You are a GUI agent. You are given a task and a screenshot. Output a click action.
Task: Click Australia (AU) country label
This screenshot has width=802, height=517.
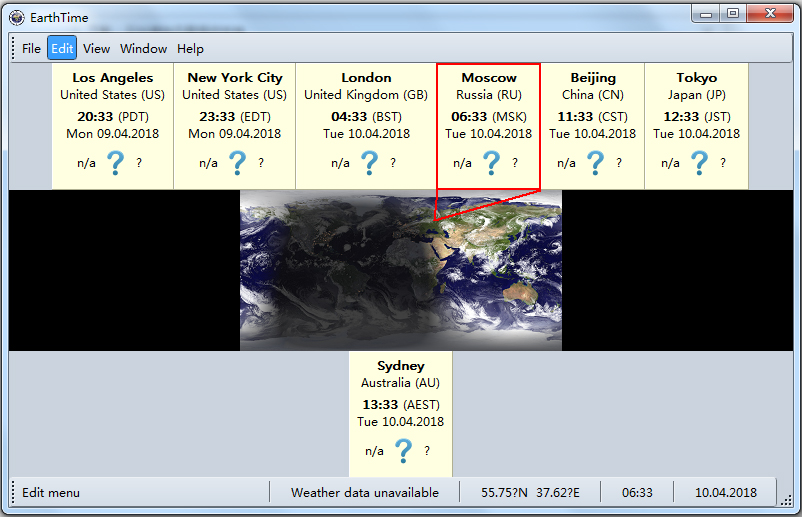click(x=400, y=383)
